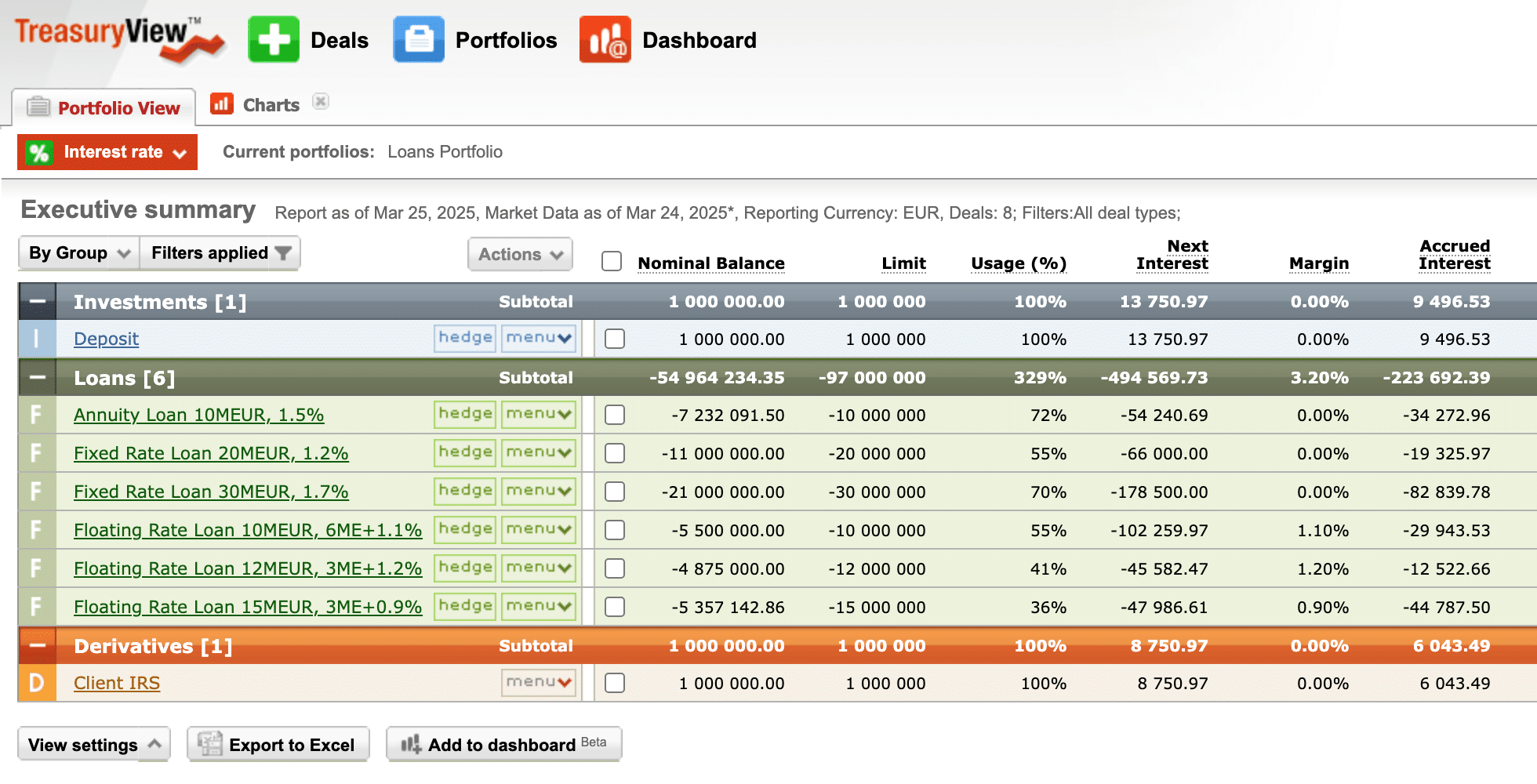1537x784 pixels.
Task: Open the By Group dropdown
Action: click(x=77, y=252)
